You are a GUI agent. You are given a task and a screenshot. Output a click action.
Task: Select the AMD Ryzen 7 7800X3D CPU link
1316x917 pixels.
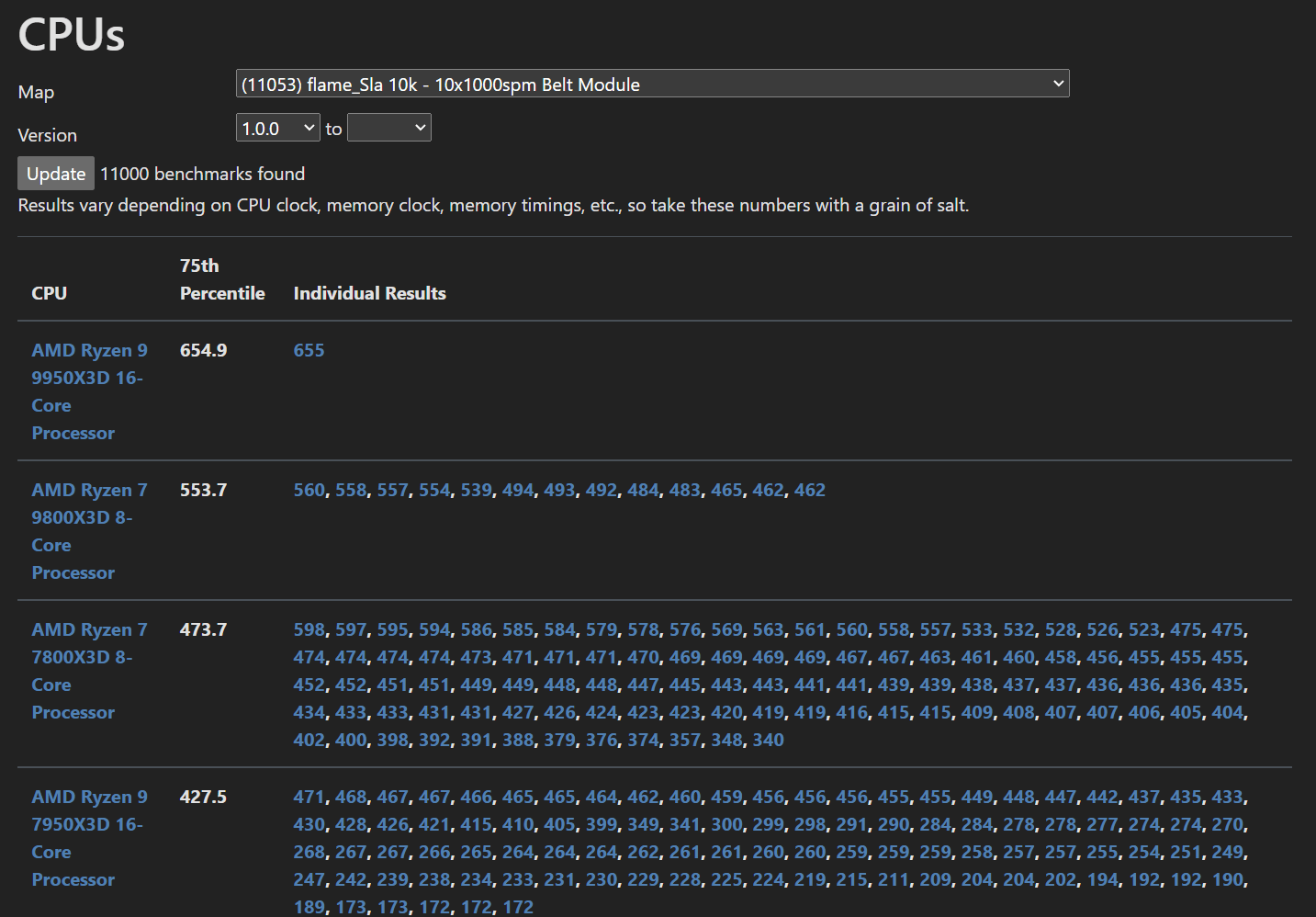(89, 671)
